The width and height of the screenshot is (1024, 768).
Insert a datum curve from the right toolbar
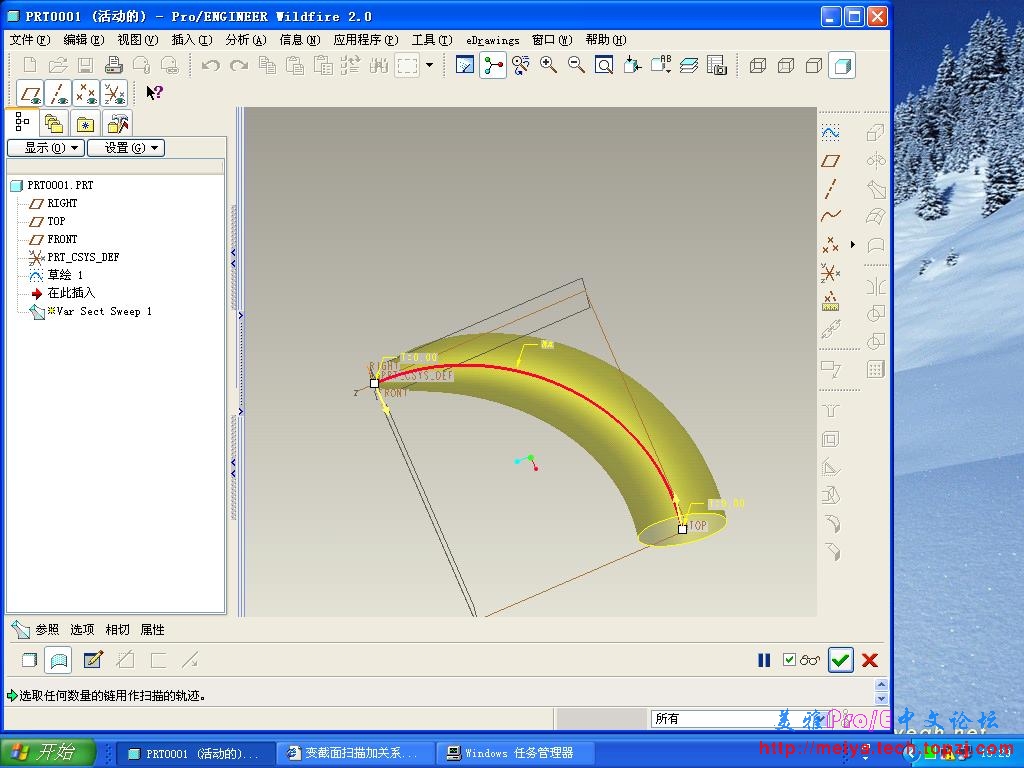(831, 216)
